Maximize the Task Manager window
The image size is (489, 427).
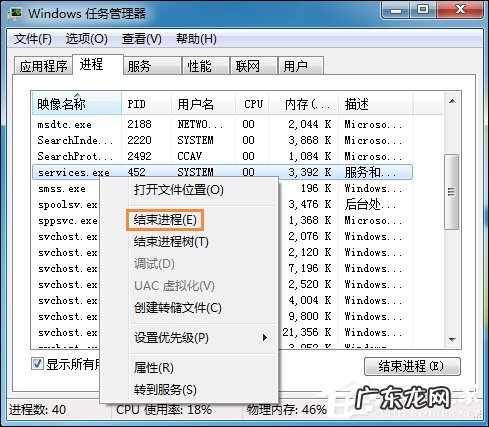click(423, 10)
